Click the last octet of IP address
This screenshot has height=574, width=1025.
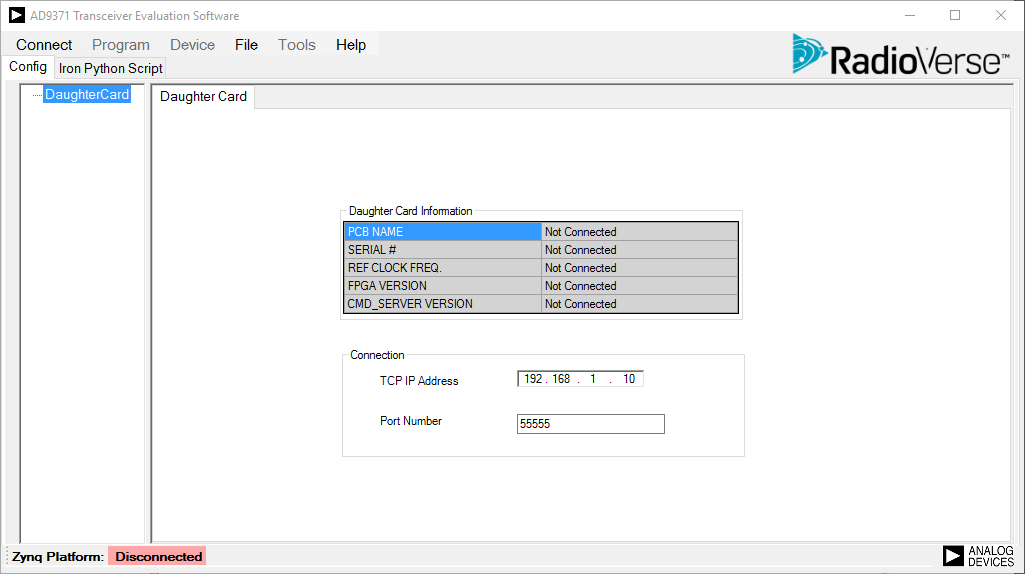point(629,379)
